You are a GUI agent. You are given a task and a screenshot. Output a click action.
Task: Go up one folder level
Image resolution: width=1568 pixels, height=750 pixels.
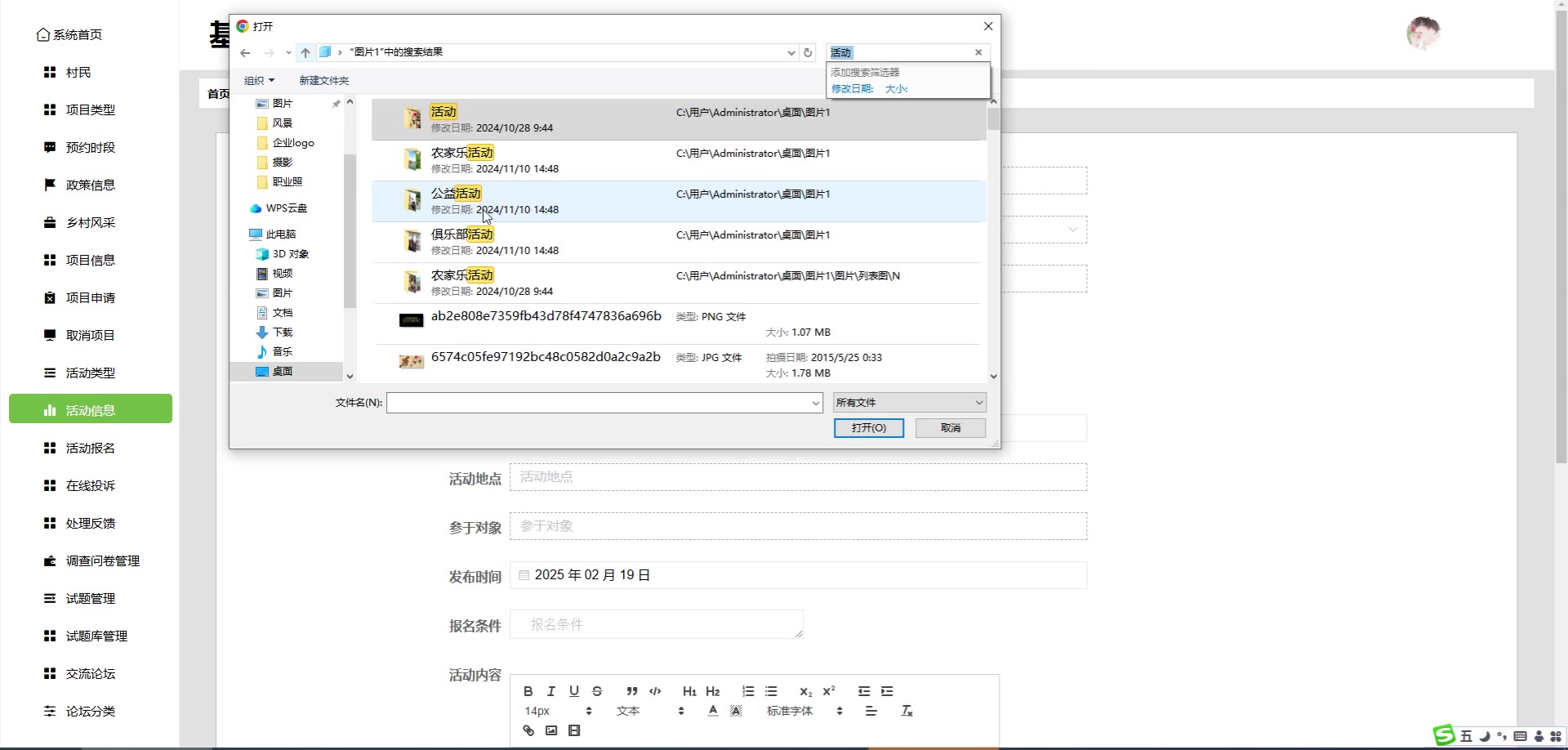tap(305, 52)
